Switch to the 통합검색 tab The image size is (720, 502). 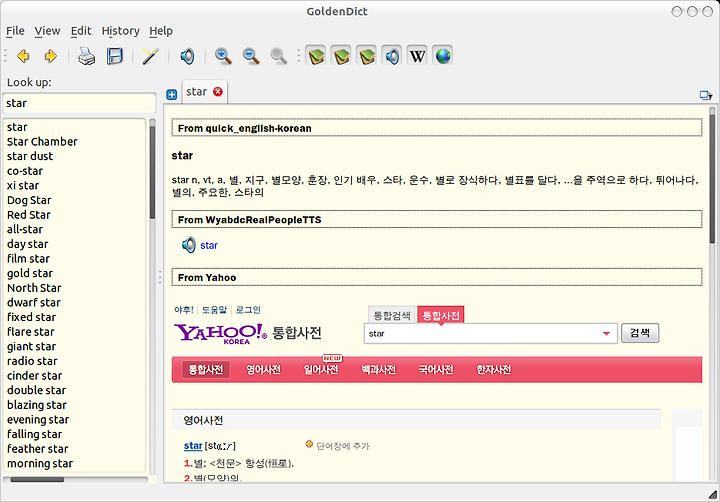point(392,316)
